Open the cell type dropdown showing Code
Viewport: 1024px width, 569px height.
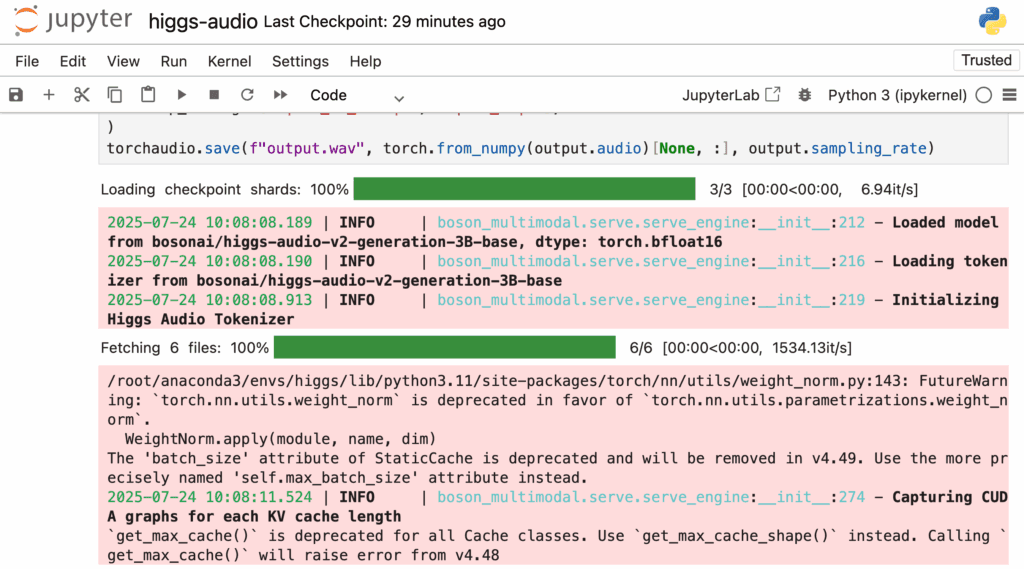[x=357, y=95]
